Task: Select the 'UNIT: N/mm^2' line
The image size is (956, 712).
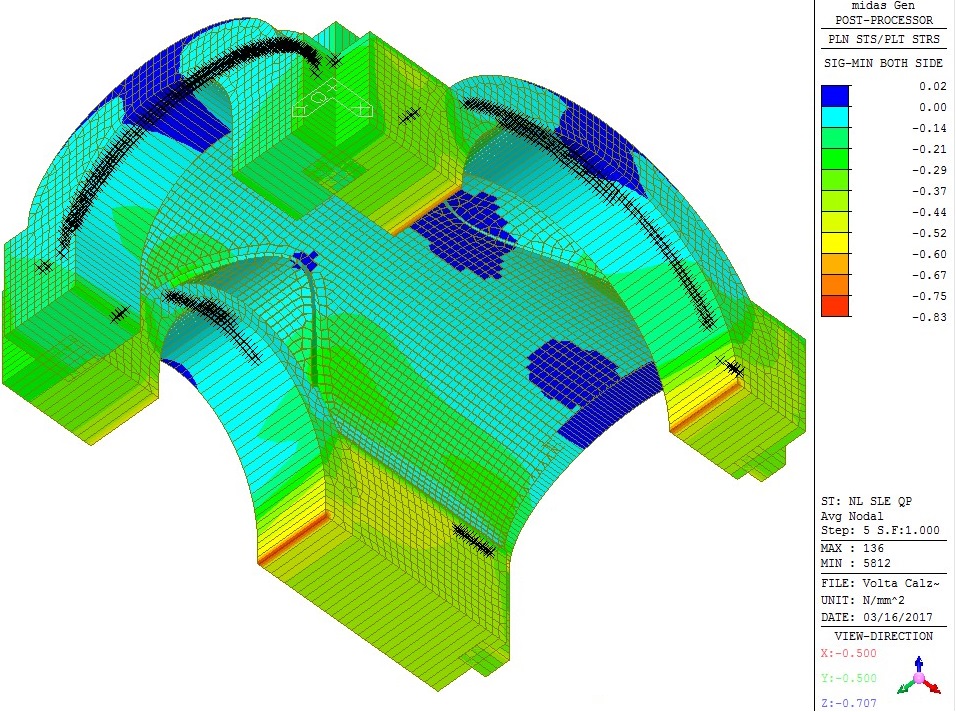Action: [862, 600]
